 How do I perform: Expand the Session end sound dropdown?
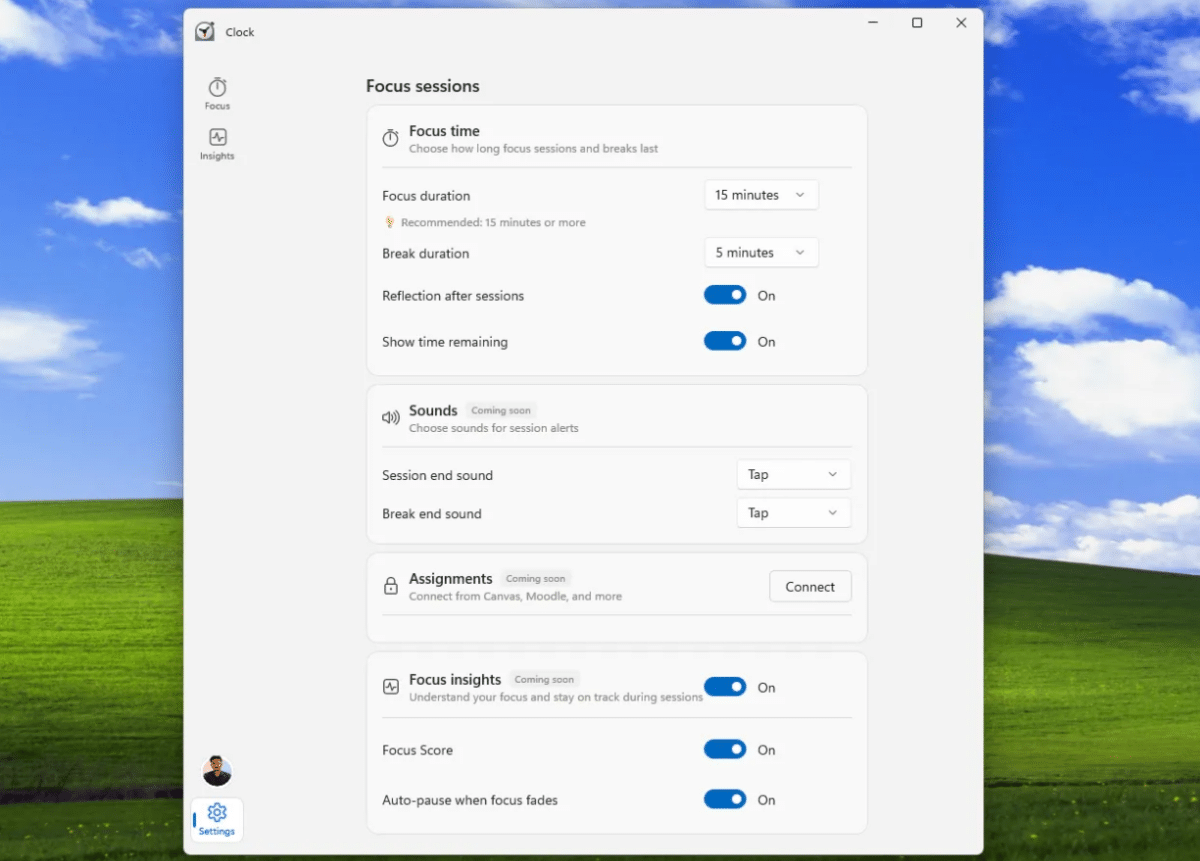pos(793,475)
